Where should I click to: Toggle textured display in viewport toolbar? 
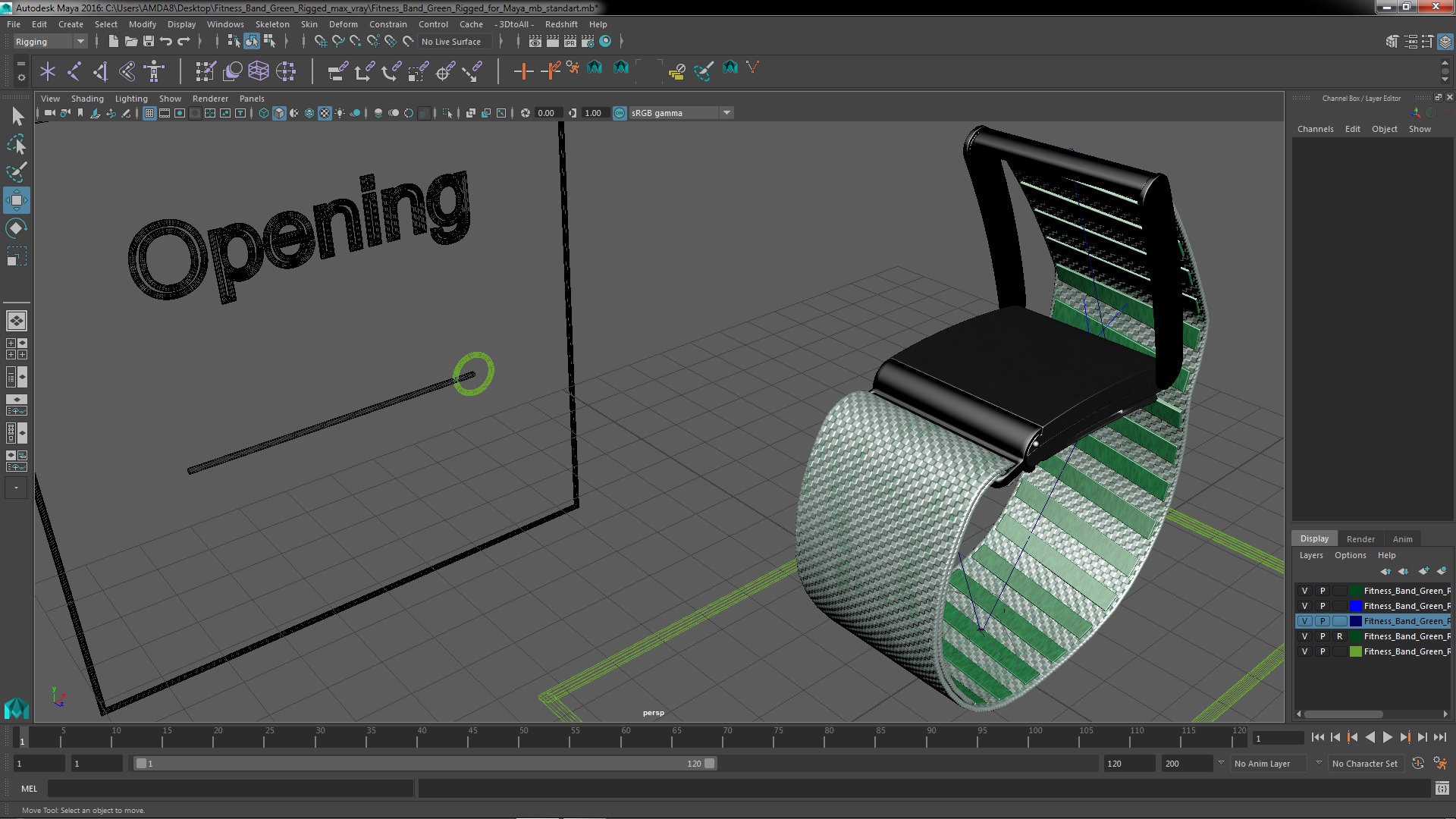click(325, 113)
